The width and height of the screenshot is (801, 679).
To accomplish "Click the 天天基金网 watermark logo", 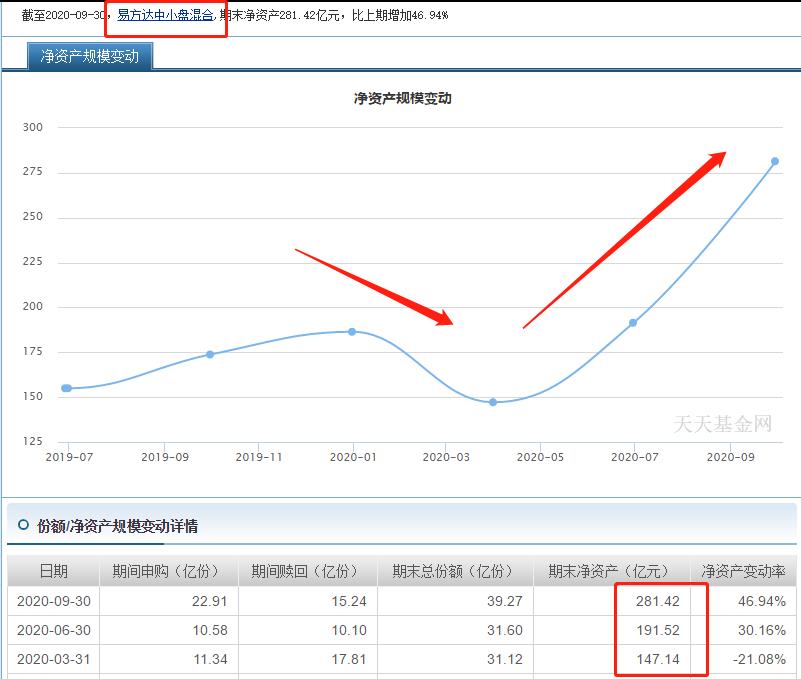I will (x=723, y=424).
